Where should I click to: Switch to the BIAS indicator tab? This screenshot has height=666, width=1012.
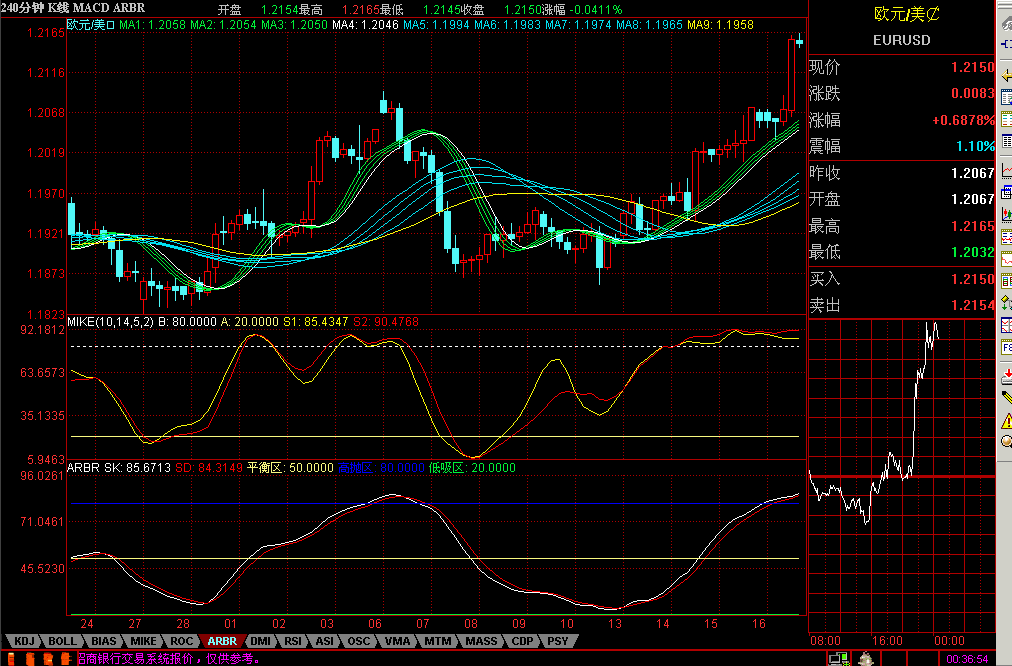[x=103, y=641]
